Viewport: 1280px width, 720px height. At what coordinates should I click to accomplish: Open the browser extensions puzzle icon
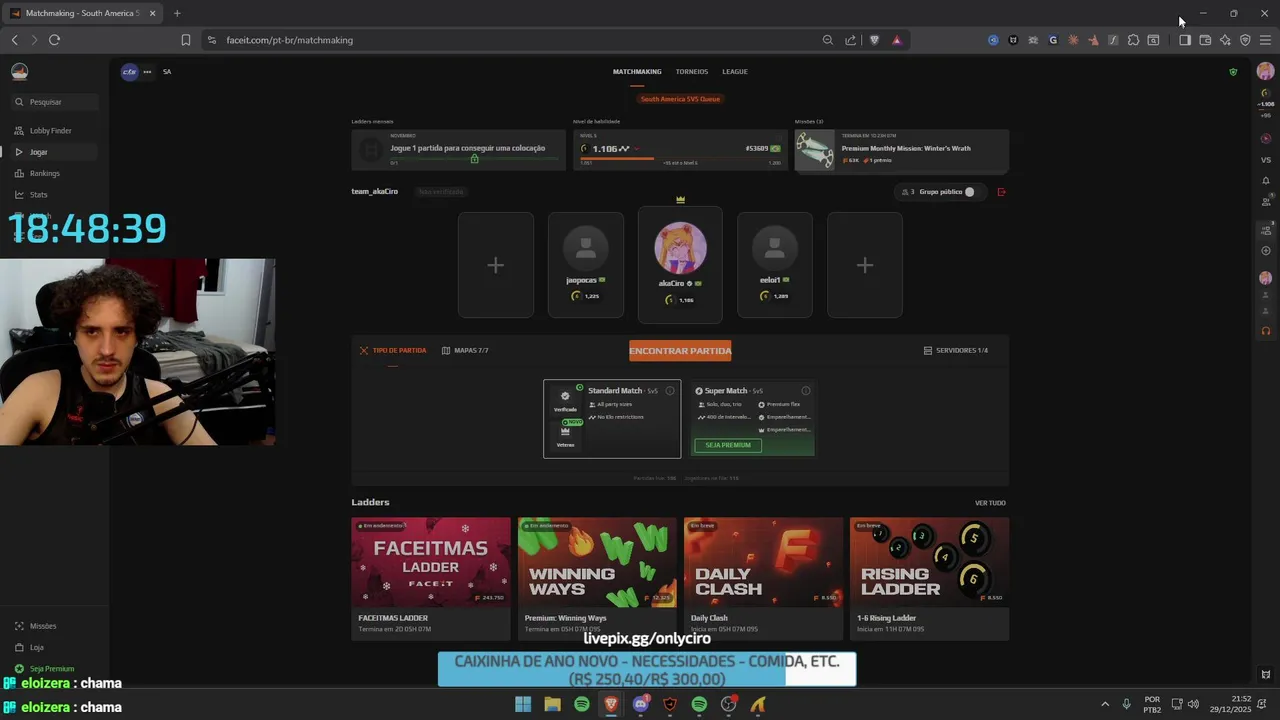[1133, 40]
